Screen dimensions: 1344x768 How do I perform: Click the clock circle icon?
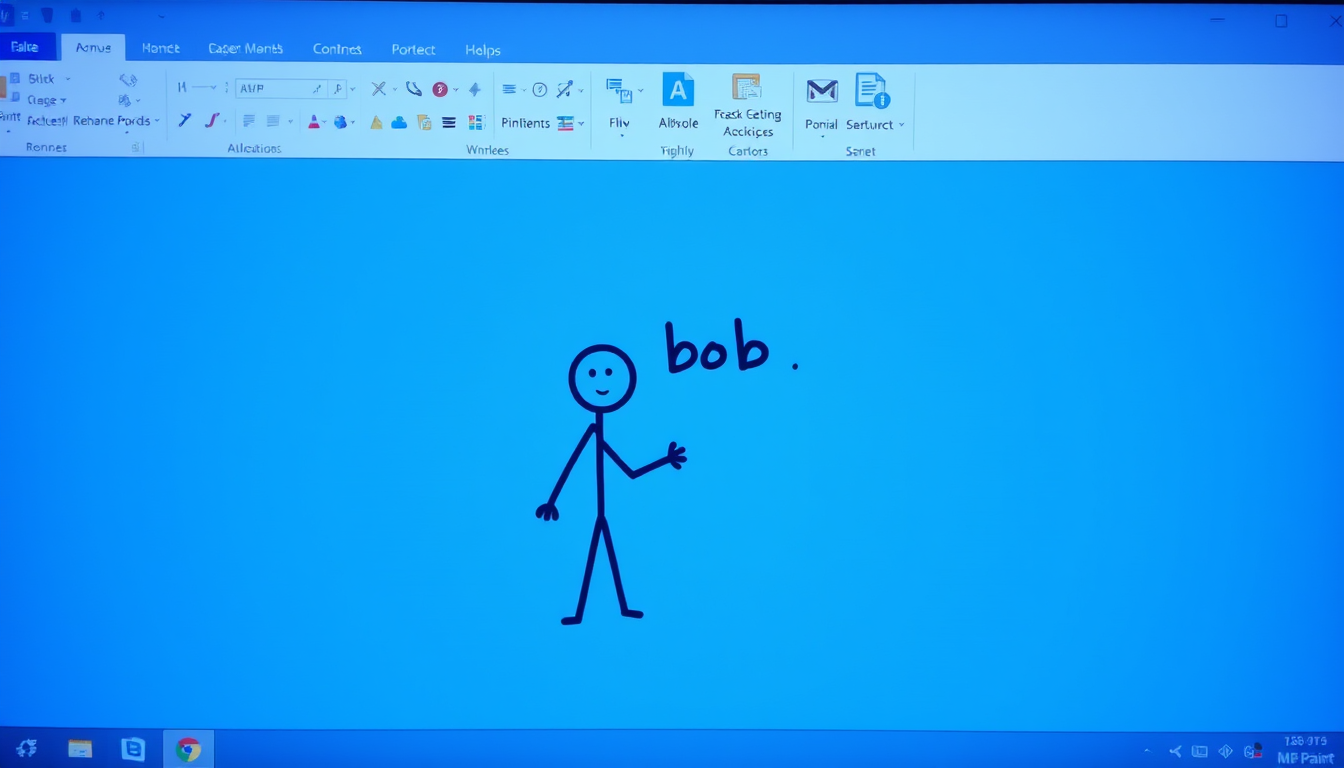(x=539, y=90)
